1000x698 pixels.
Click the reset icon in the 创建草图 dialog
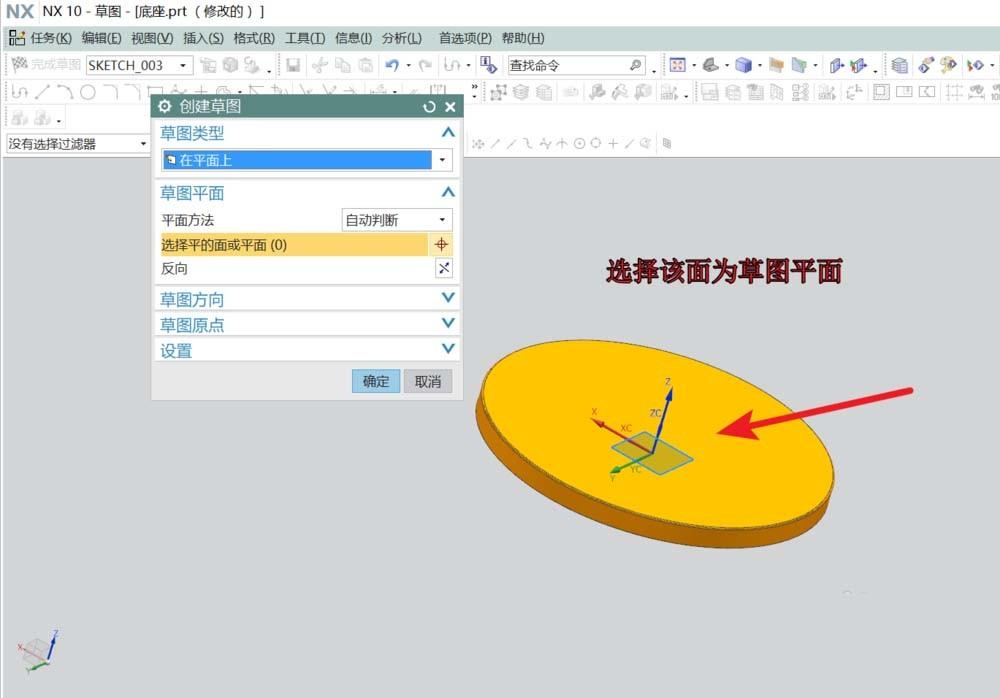430,106
